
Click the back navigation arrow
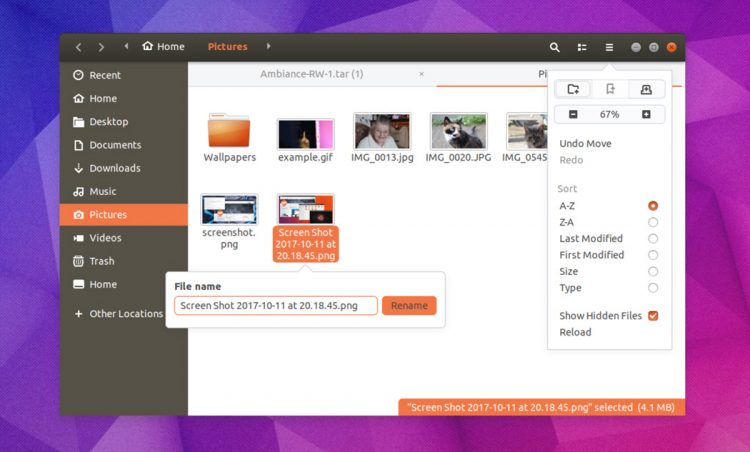pos(79,47)
